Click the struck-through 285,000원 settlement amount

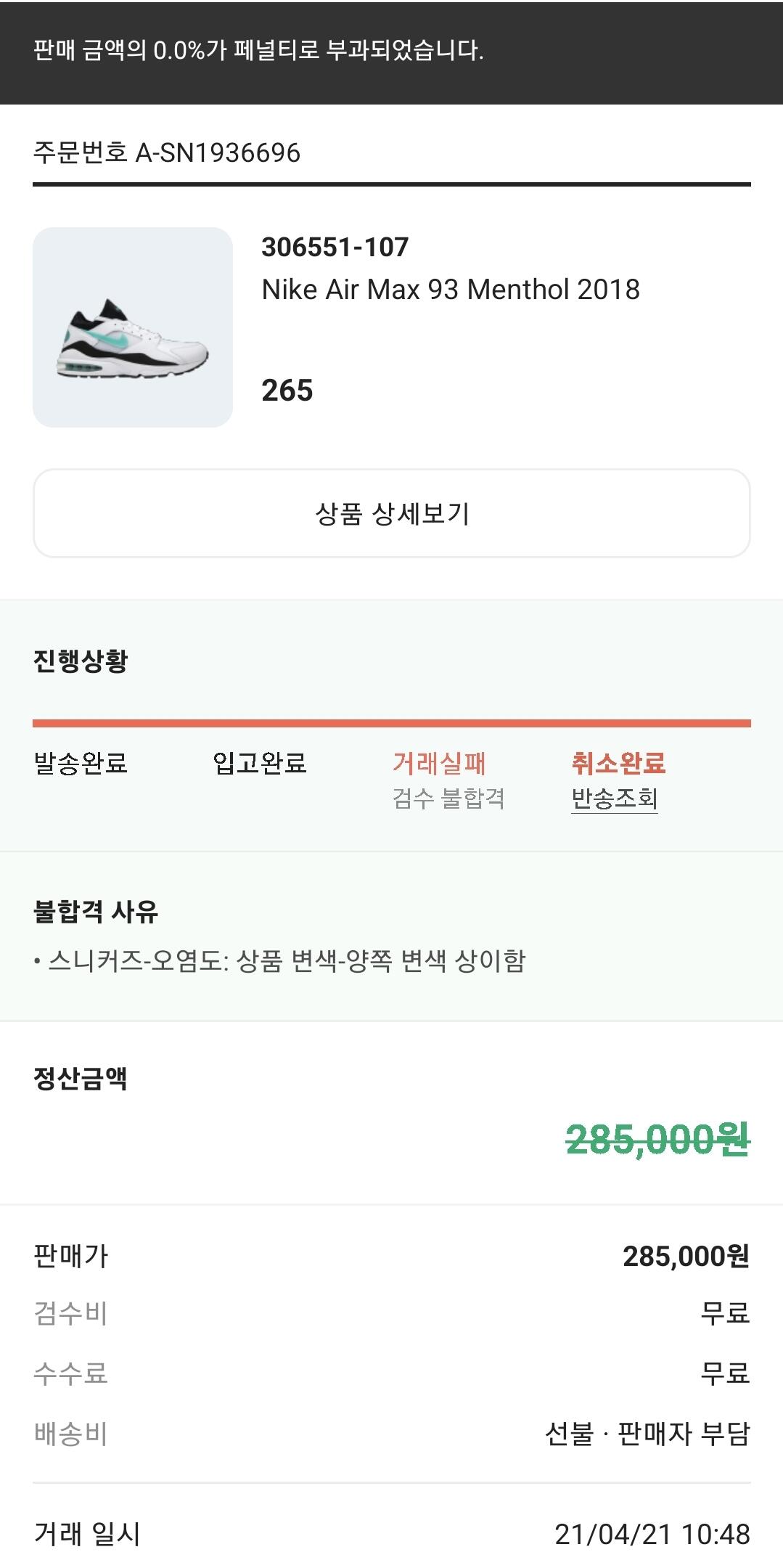click(657, 1140)
